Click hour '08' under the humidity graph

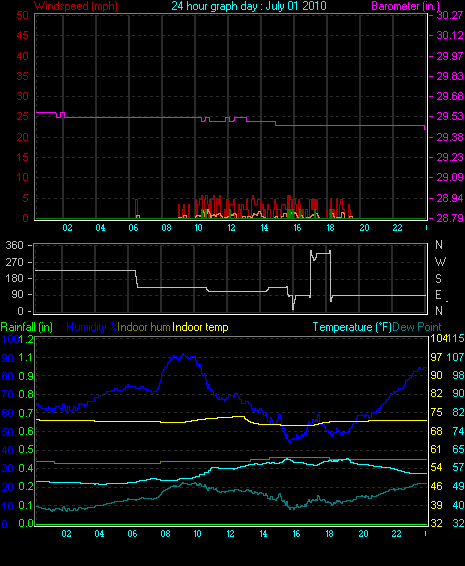click(x=165, y=534)
